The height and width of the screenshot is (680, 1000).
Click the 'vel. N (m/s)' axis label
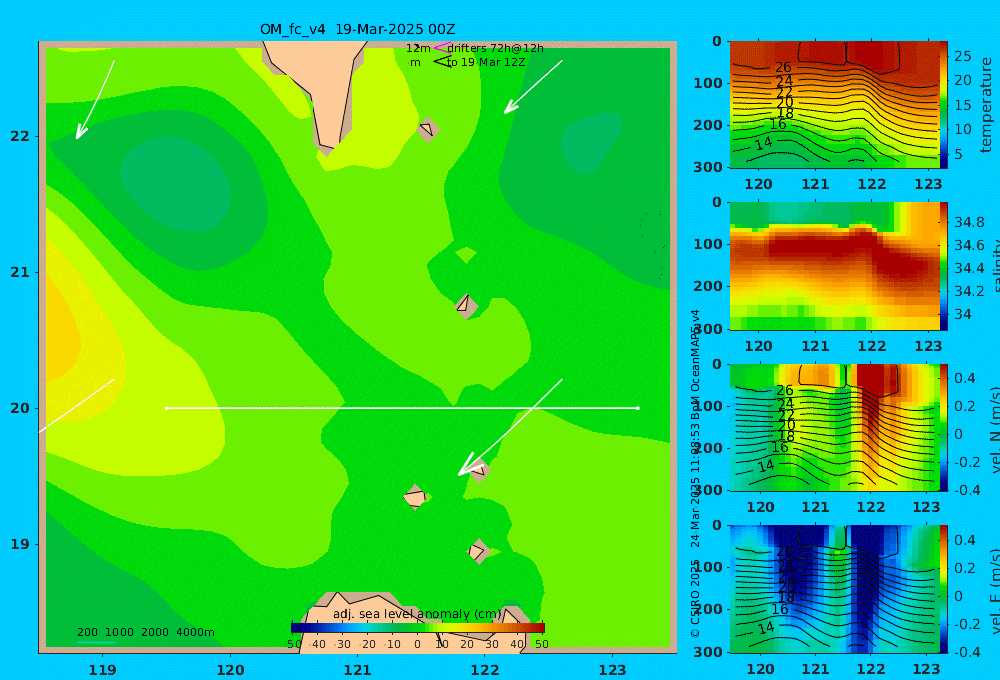(994, 430)
